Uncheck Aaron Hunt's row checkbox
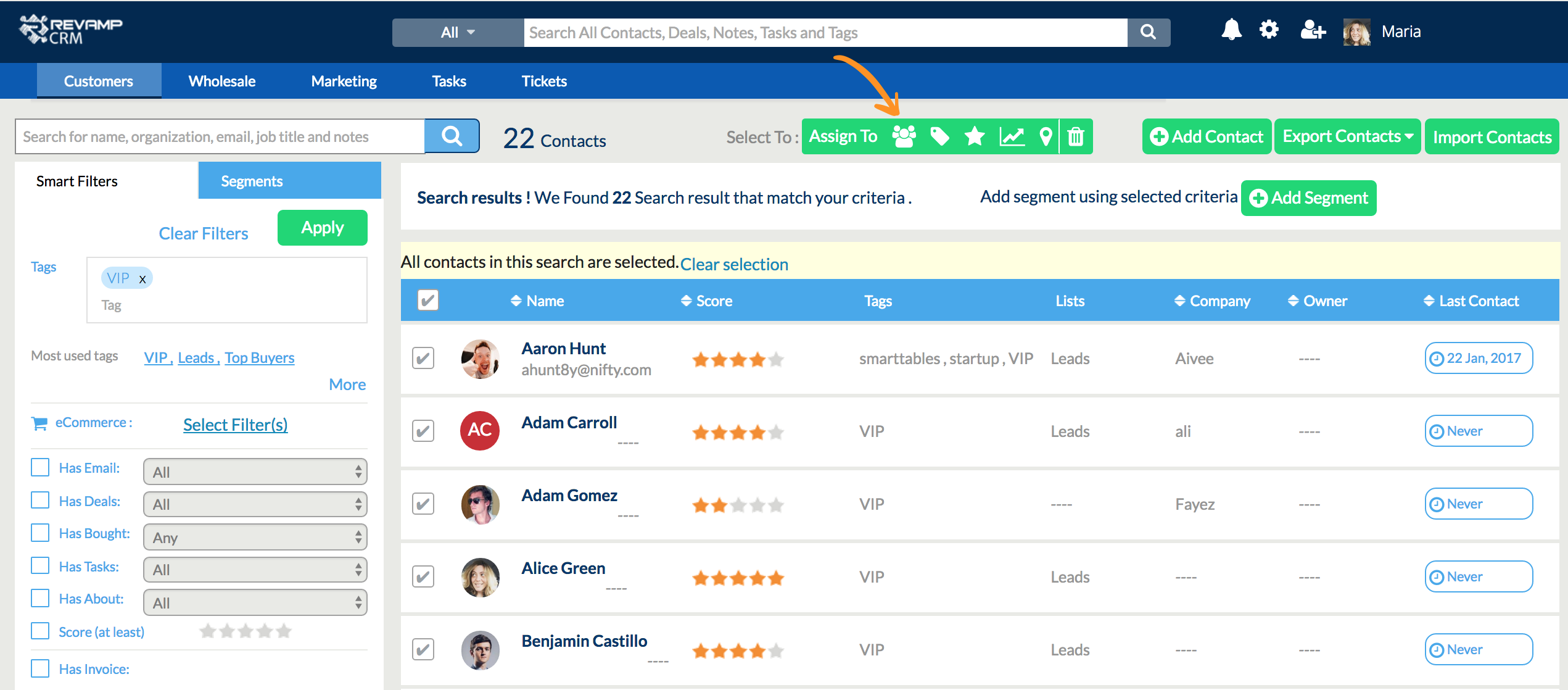 [423, 358]
